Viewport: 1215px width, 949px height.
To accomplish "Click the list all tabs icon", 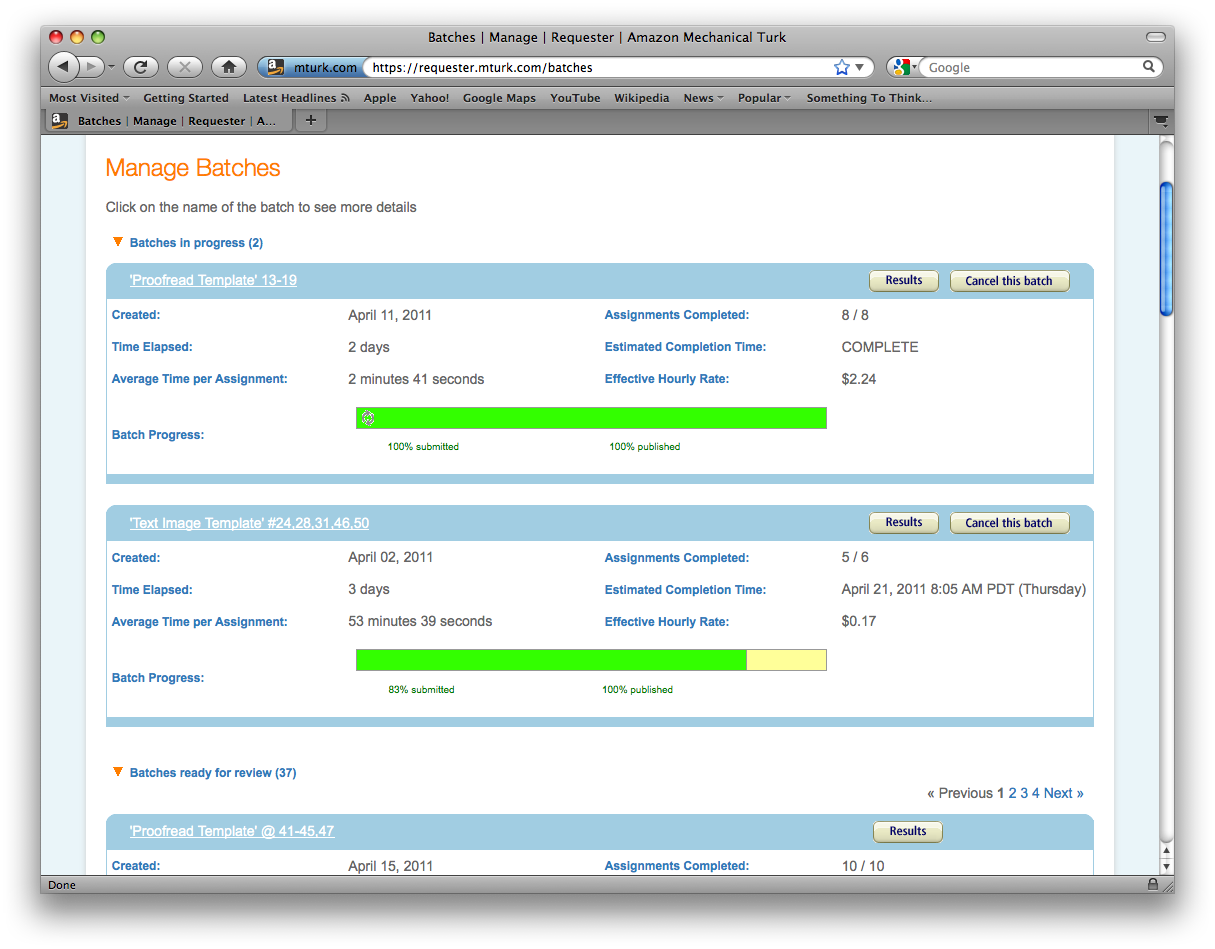I will point(1160,120).
